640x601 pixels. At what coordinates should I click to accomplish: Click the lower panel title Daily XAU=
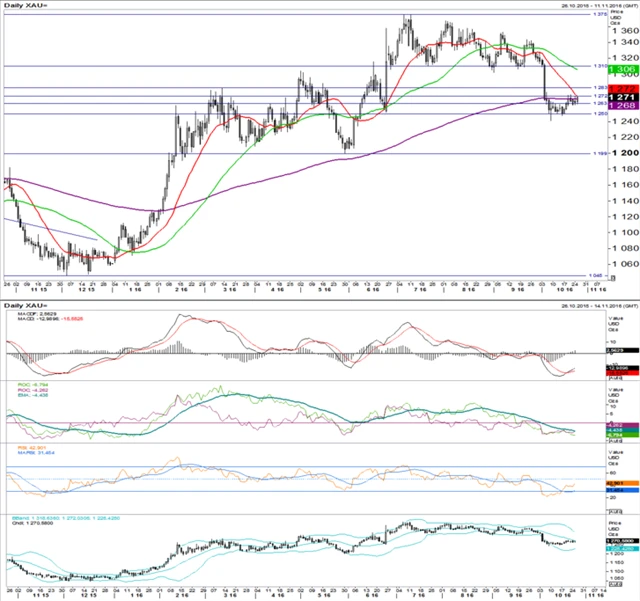(22, 303)
